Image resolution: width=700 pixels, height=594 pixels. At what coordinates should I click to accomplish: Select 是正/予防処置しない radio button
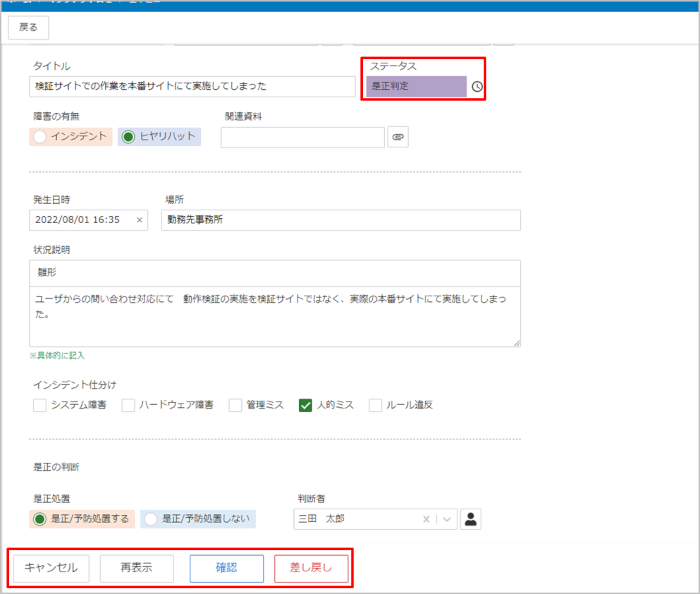click(x=151, y=519)
